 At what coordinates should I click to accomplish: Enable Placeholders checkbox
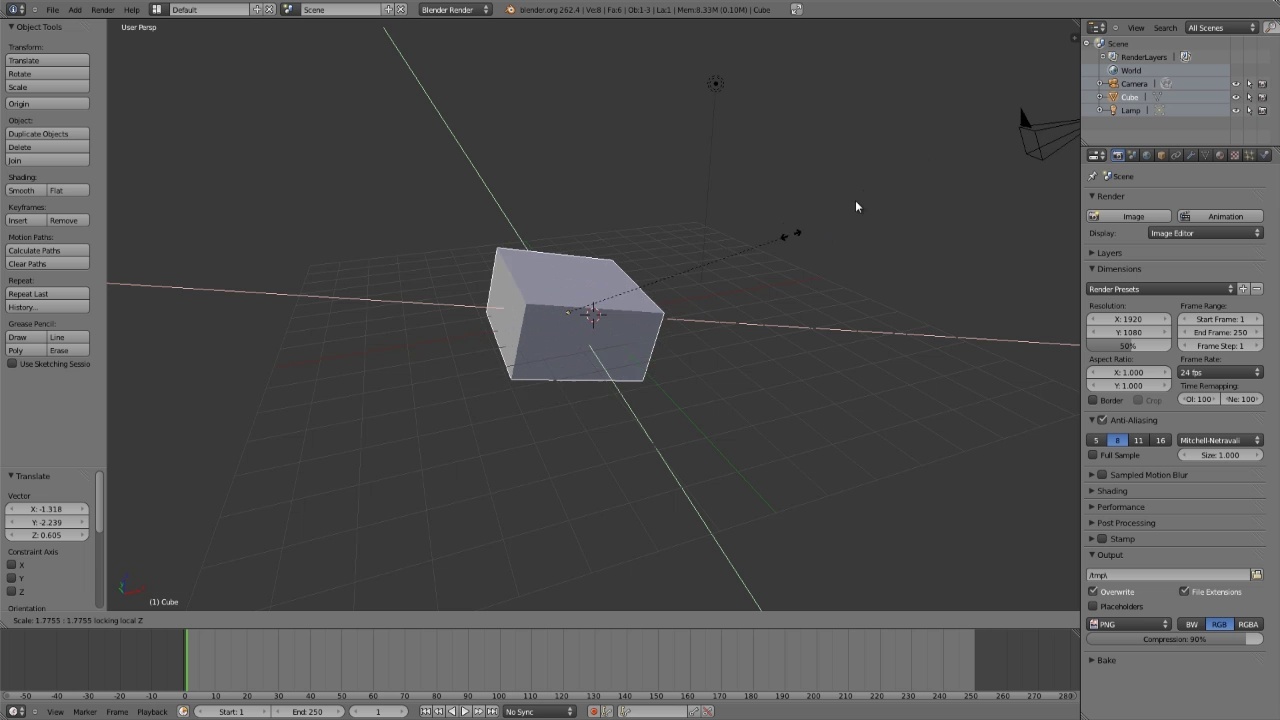(x=1093, y=606)
